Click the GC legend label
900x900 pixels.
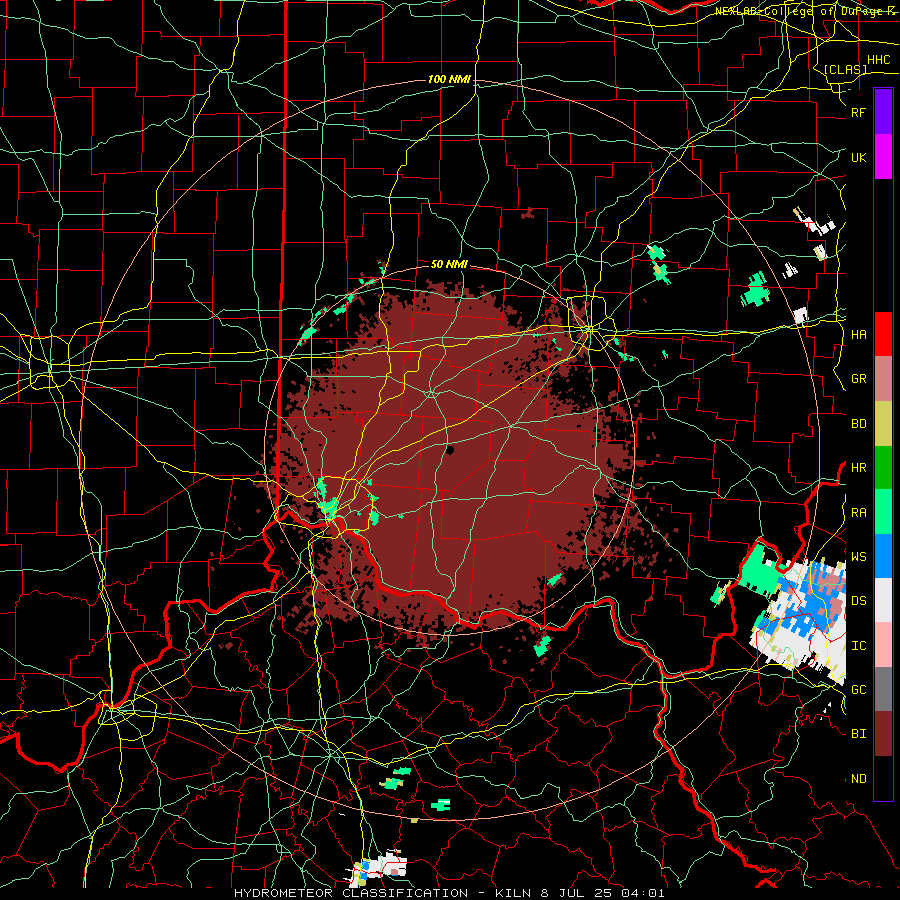pos(858,689)
